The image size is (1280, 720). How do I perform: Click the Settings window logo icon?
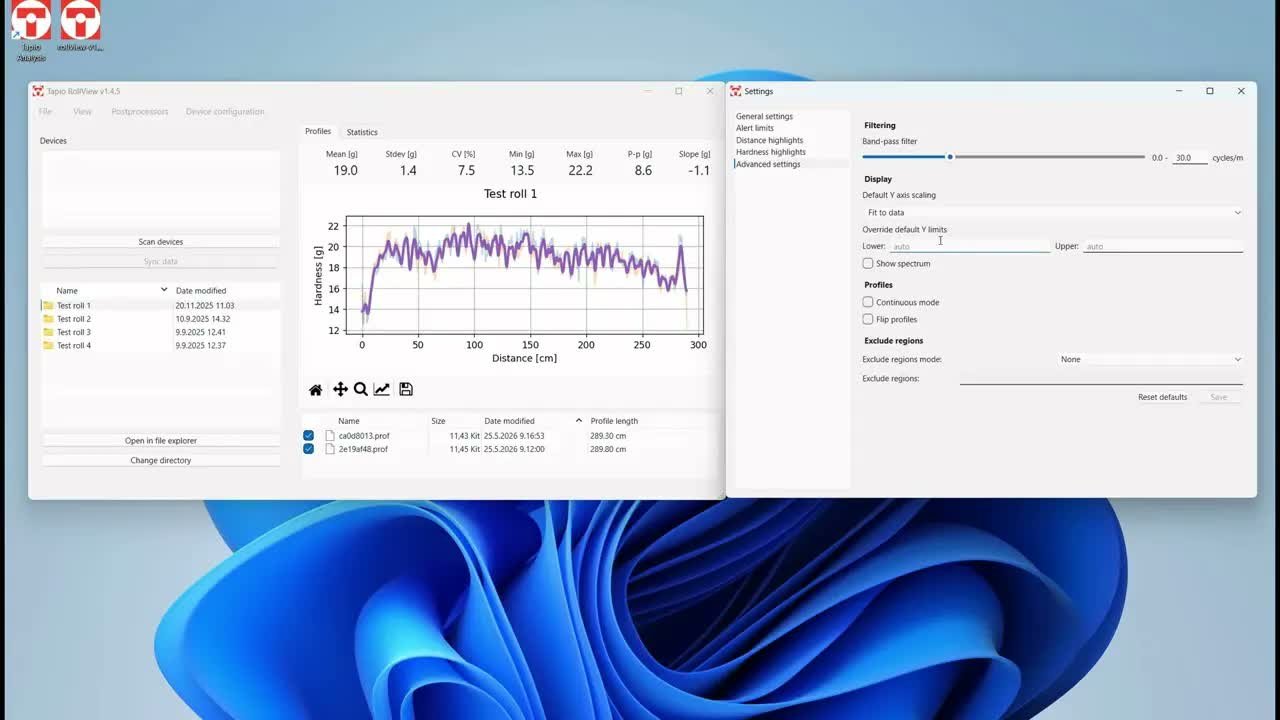coord(736,91)
